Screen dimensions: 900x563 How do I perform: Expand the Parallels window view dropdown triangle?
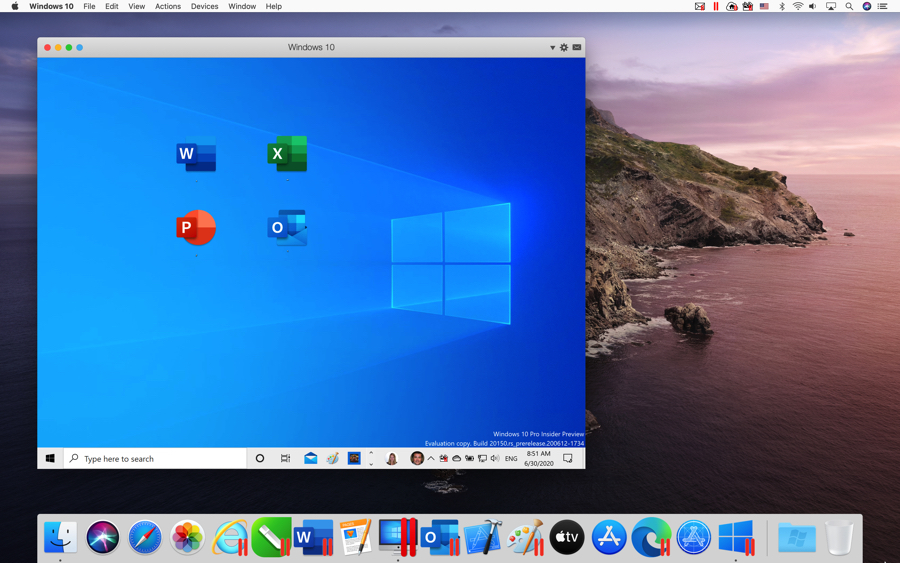[552, 47]
